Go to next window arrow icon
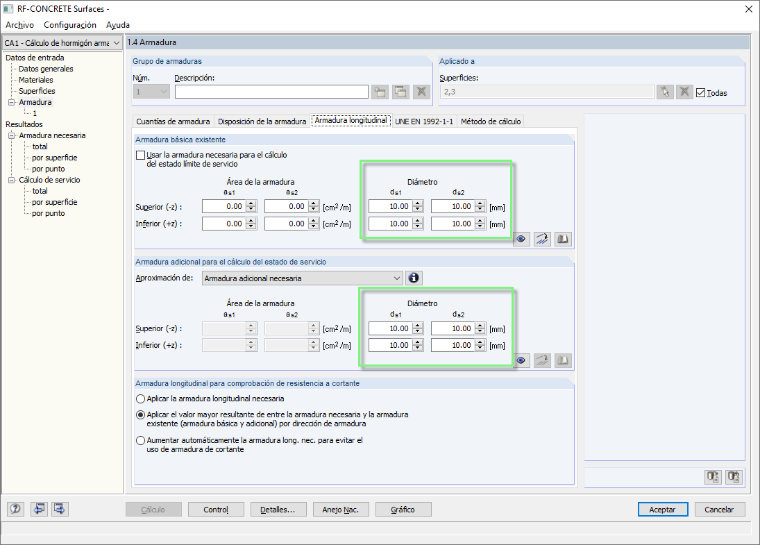The image size is (760, 545). [60, 509]
